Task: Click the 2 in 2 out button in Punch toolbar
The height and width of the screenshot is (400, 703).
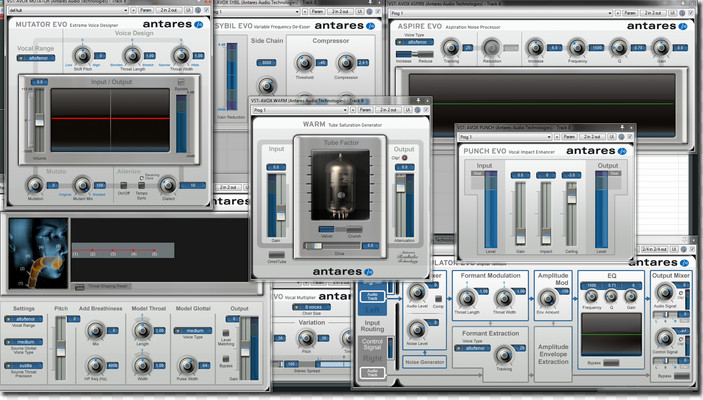Action: point(592,137)
